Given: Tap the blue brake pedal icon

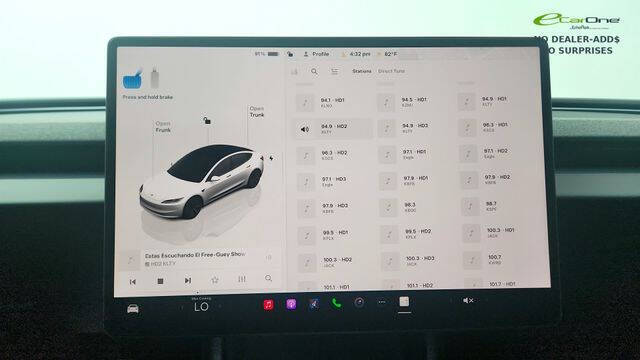Looking at the screenshot, I should tap(133, 79).
